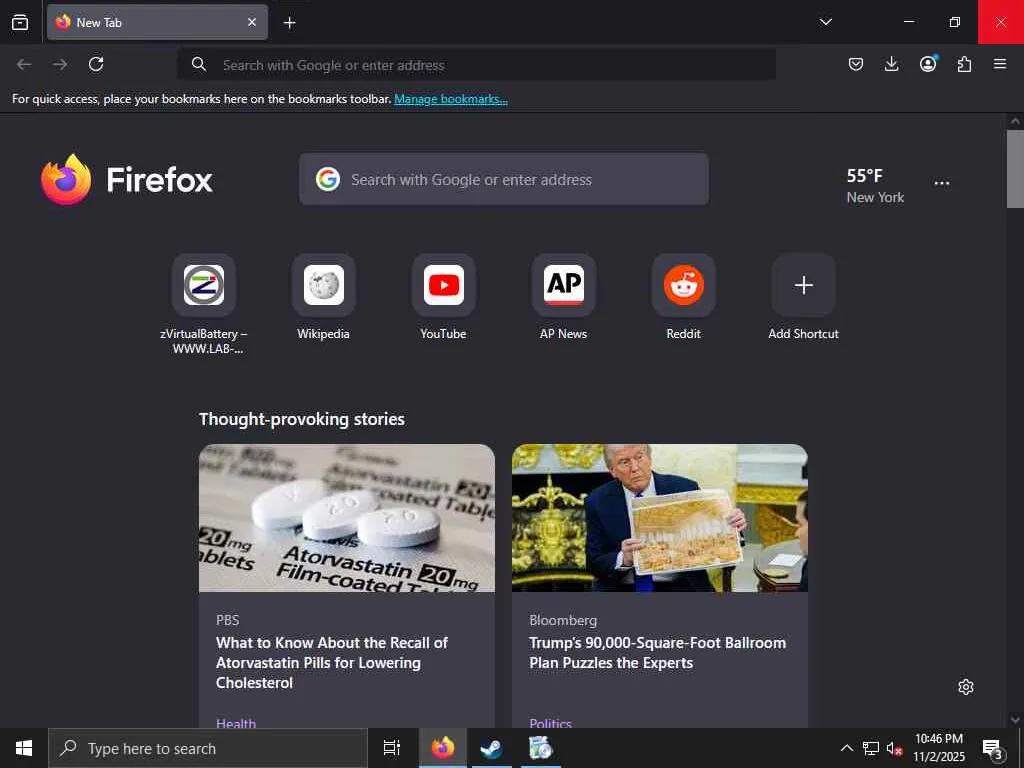
Task: Close the New Tab tab
Action: click(252, 22)
